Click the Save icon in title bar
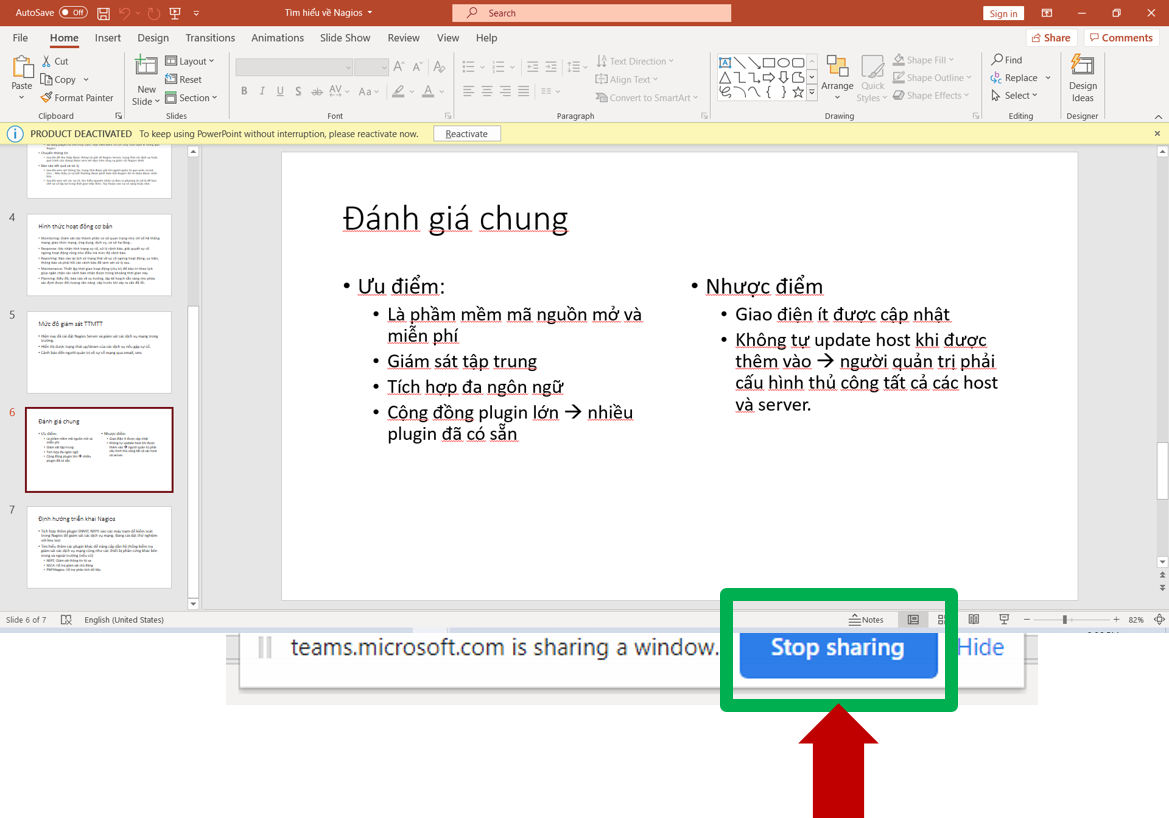This screenshot has height=818, width=1169. point(104,13)
